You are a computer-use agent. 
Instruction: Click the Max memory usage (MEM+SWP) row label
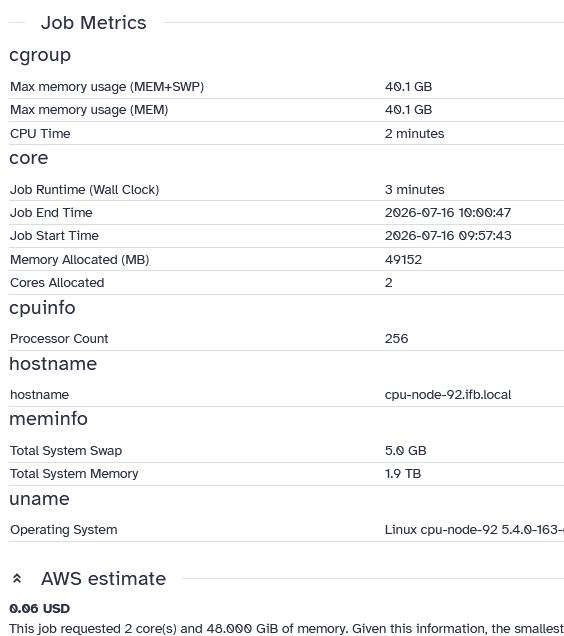pos(107,87)
